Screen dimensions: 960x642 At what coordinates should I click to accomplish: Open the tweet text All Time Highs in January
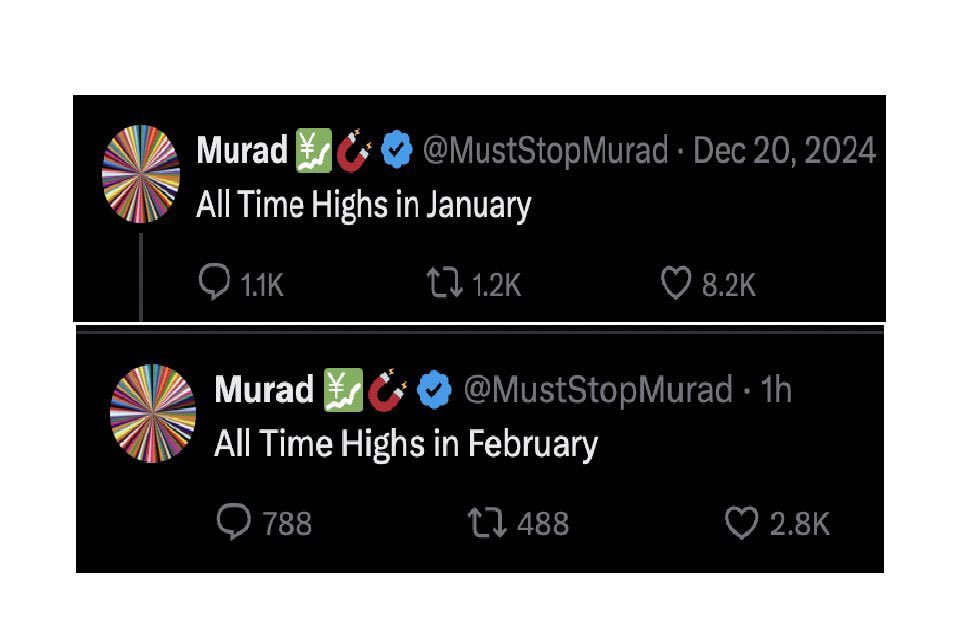click(364, 206)
